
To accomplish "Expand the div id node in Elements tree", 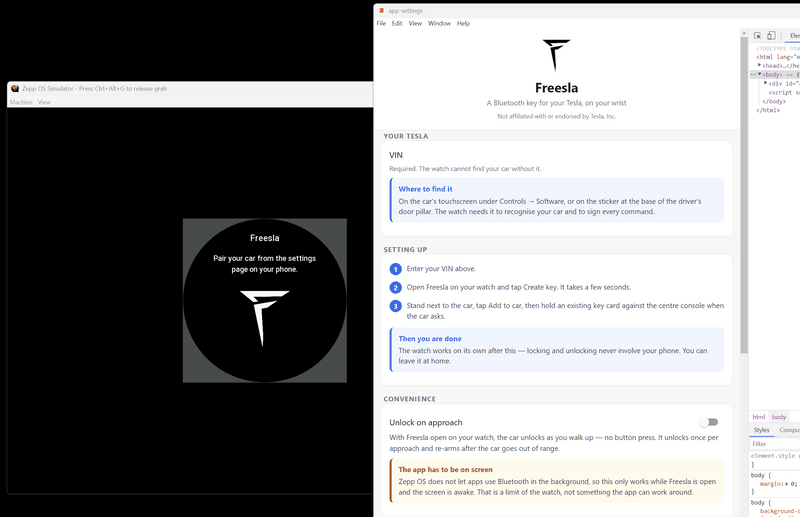I will (x=765, y=83).
